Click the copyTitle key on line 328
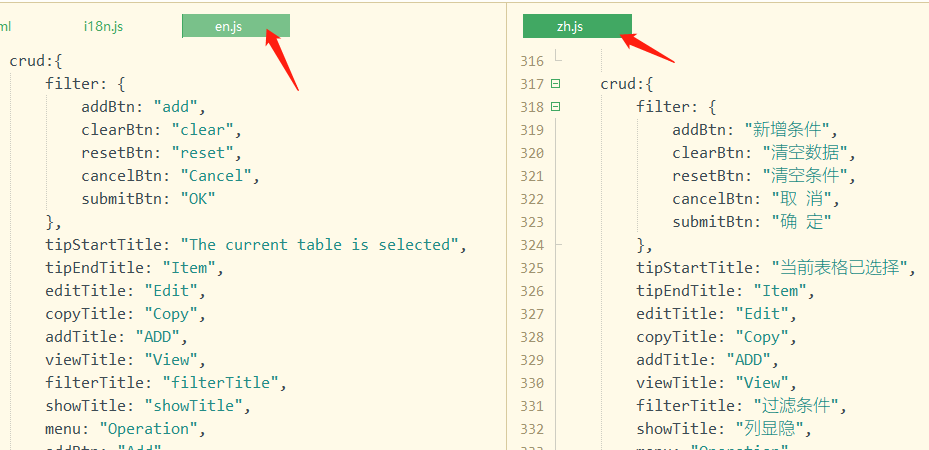 (x=677, y=337)
